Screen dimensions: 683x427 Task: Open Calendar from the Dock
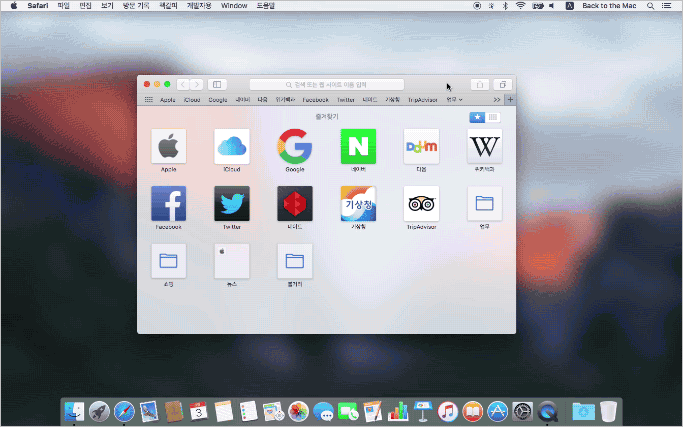pyautogui.click(x=199, y=411)
